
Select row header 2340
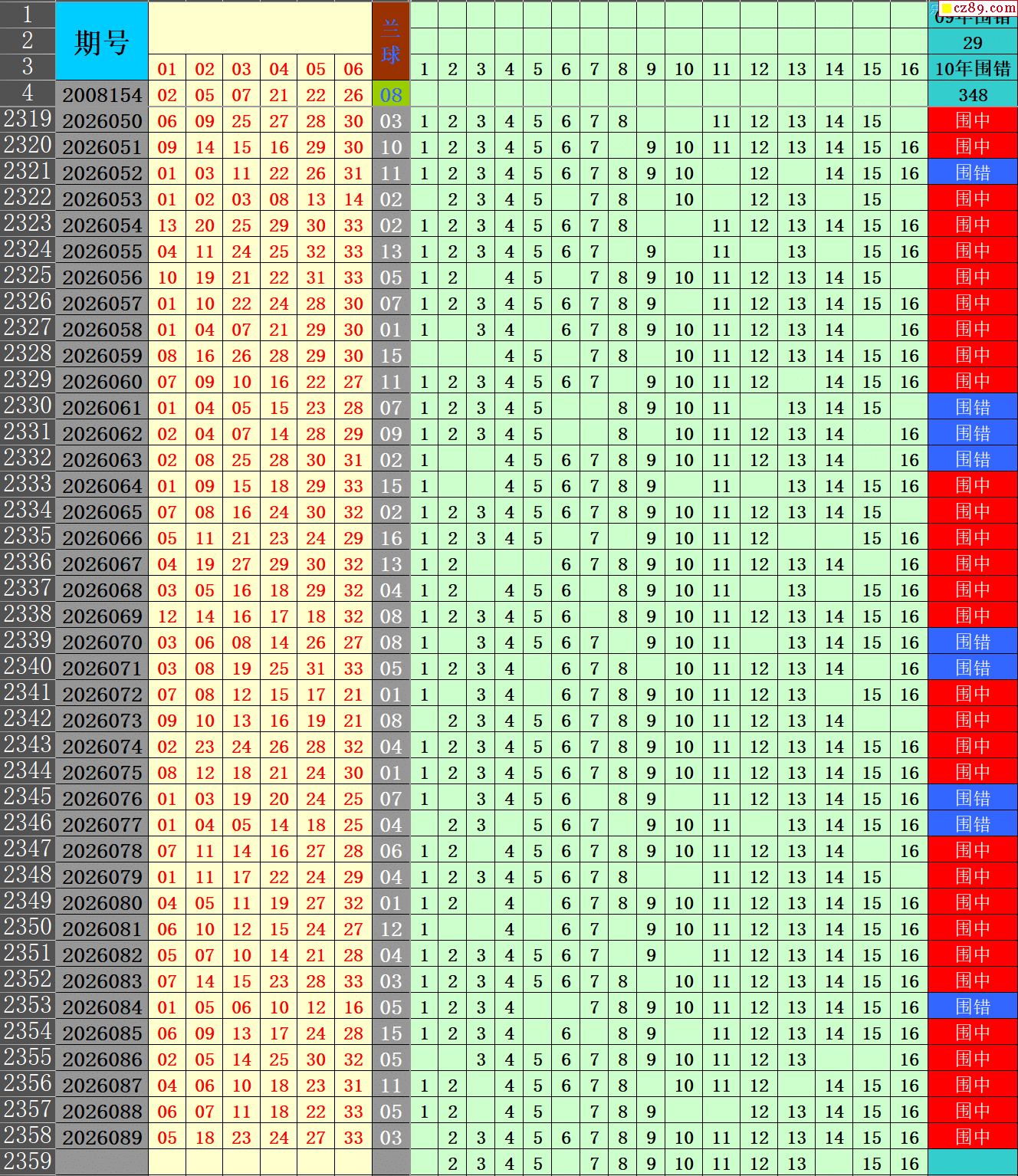click(x=28, y=667)
